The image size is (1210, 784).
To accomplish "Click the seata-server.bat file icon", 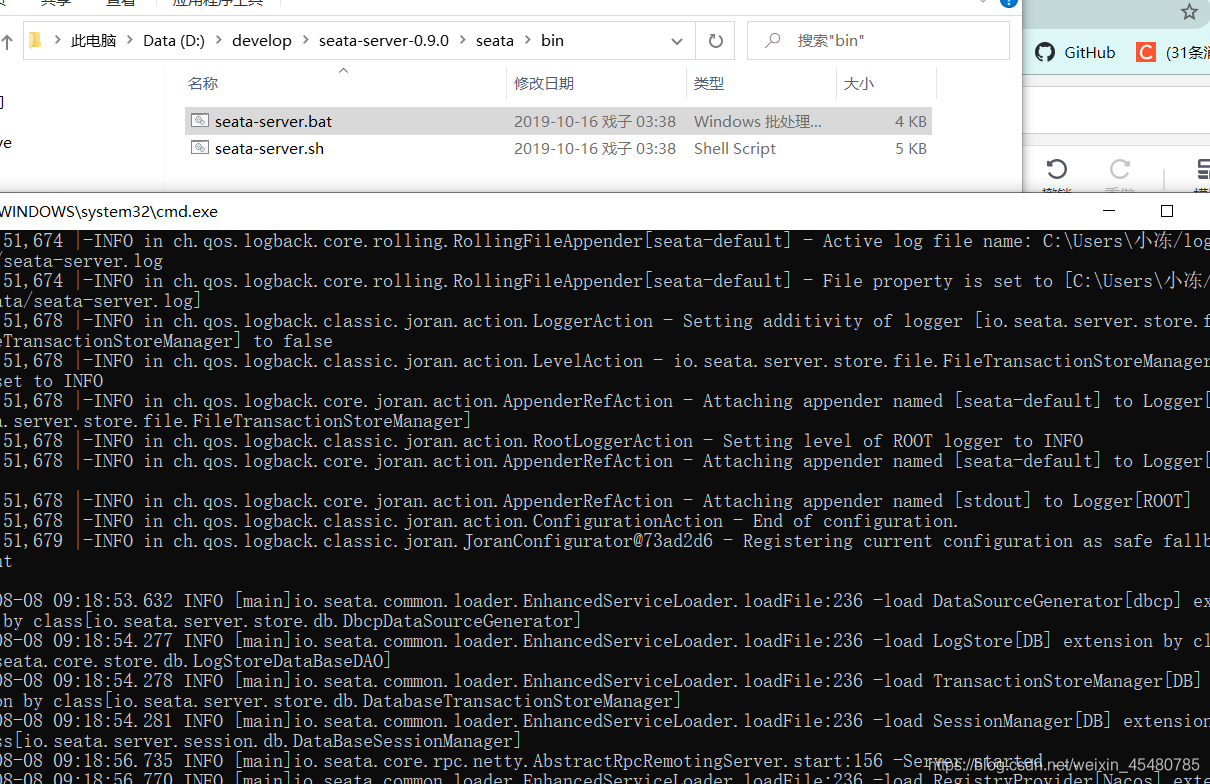I will click(200, 121).
